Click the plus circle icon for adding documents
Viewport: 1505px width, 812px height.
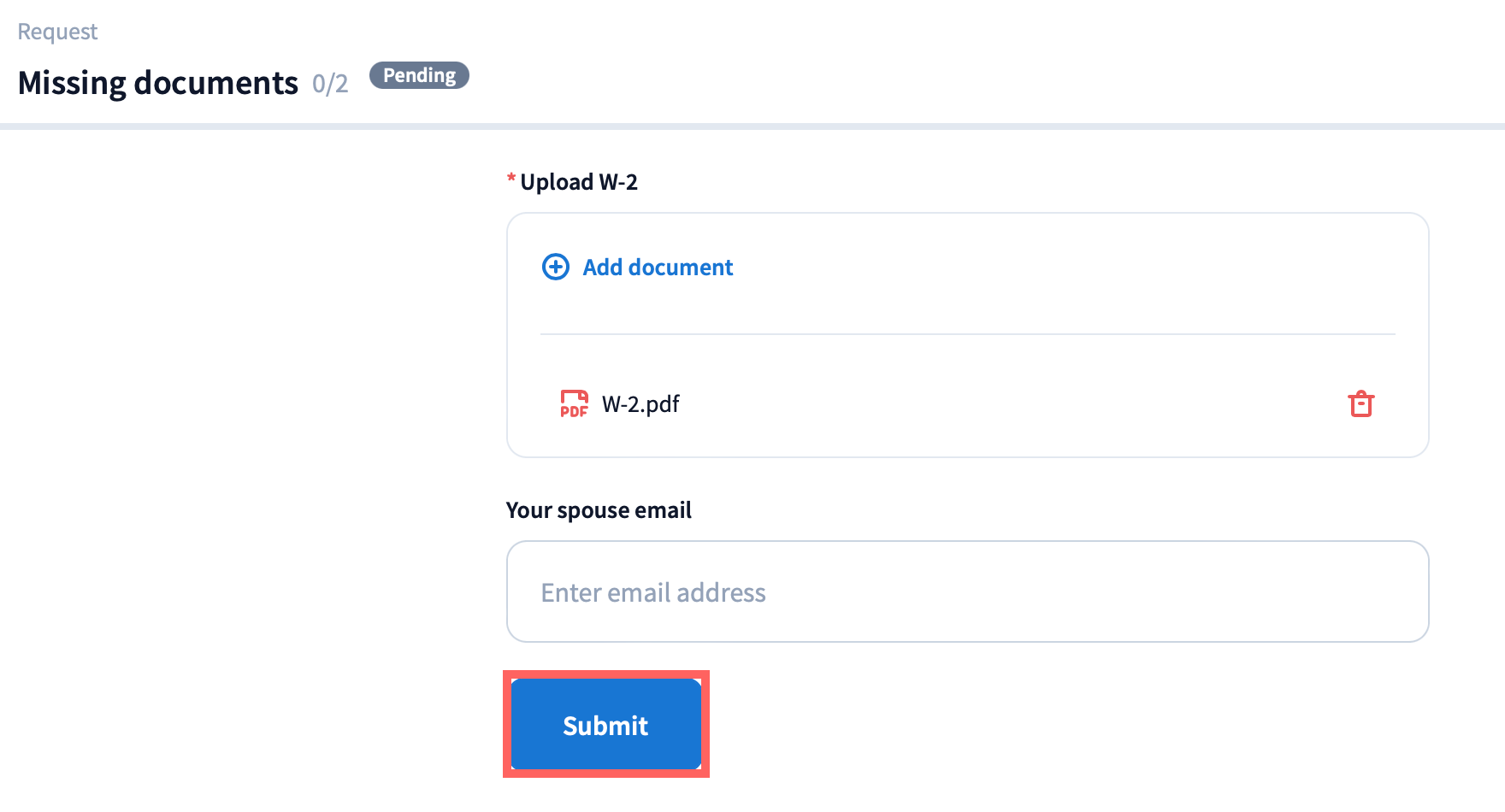556,267
